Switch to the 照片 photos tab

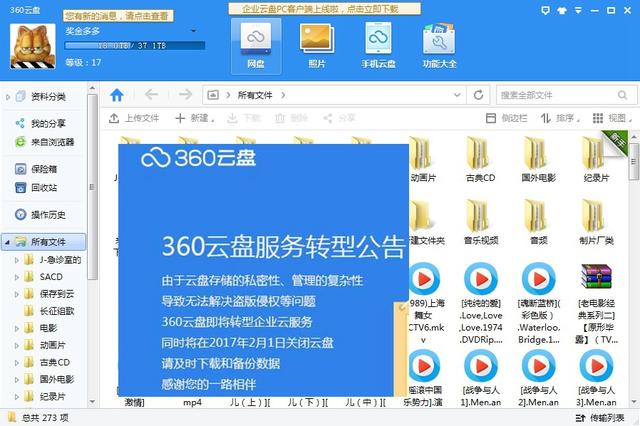pyautogui.click(x=317, y=46)
